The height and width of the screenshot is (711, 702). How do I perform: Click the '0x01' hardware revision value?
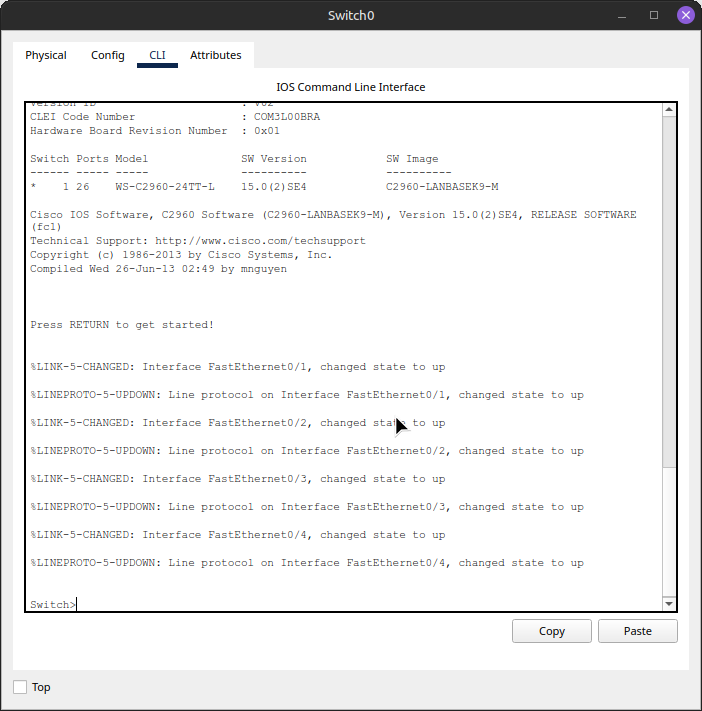[267, 131]
